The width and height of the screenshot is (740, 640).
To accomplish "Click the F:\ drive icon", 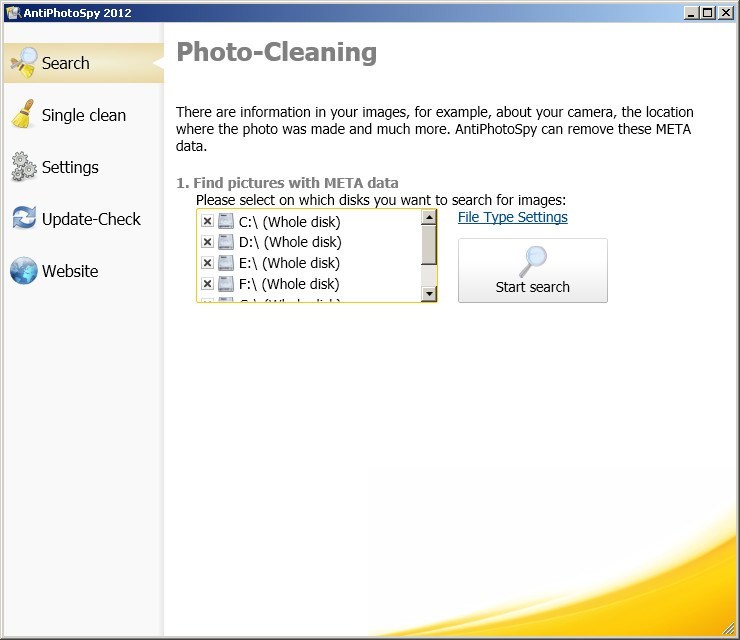I will [x=226, y=283].
